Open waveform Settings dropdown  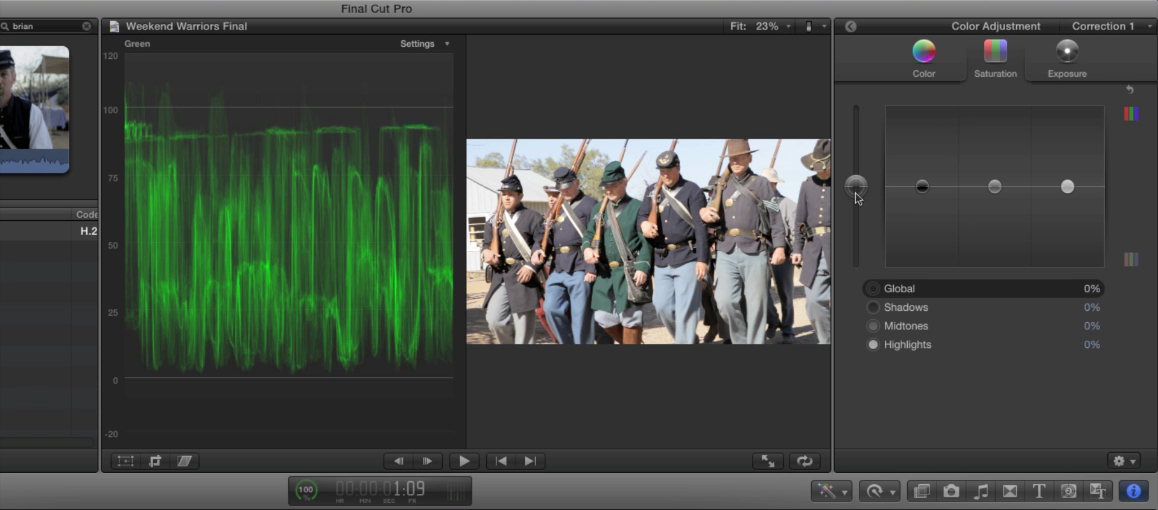point(425,44)
